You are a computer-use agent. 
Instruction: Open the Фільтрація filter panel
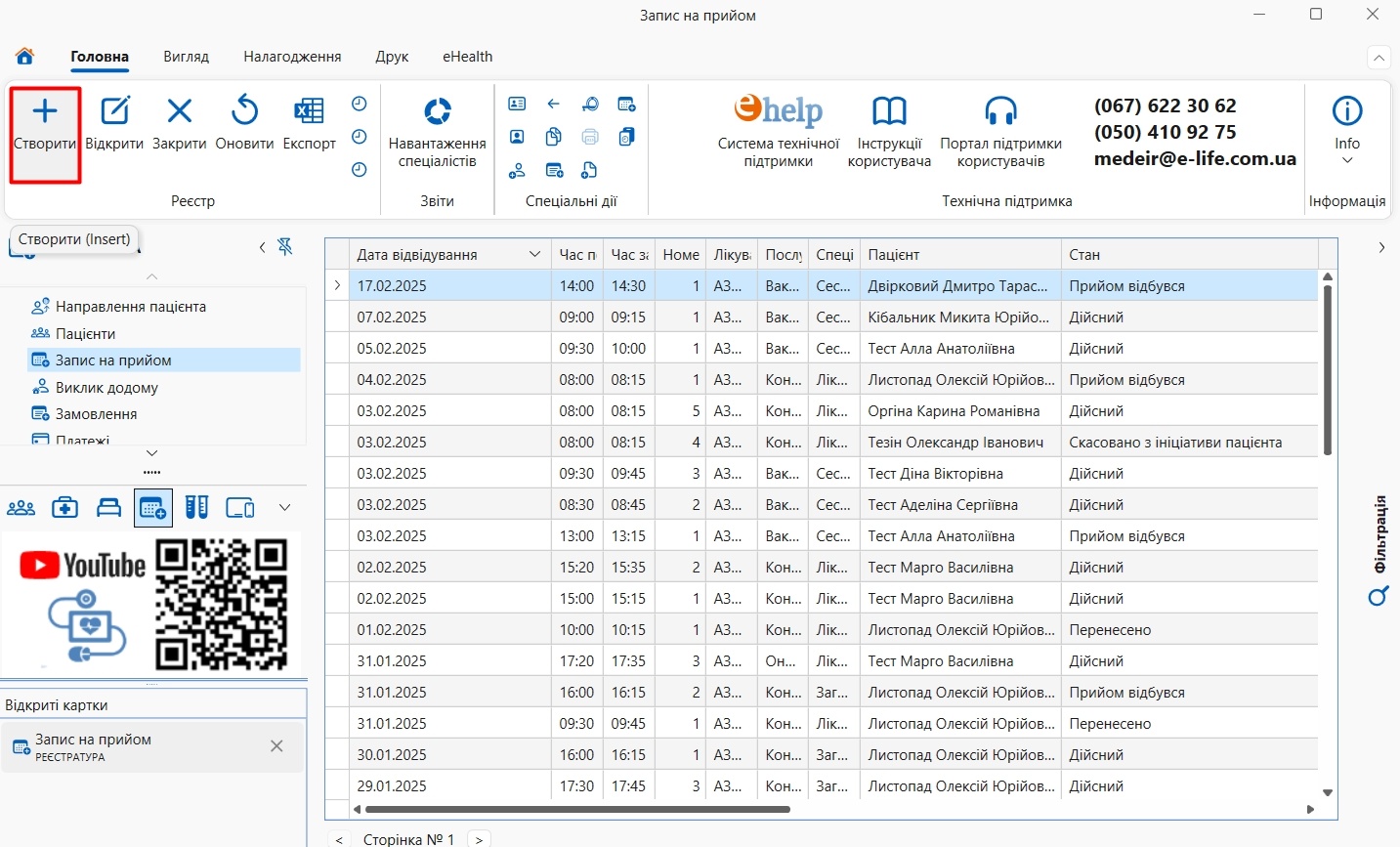[1379, 549]
